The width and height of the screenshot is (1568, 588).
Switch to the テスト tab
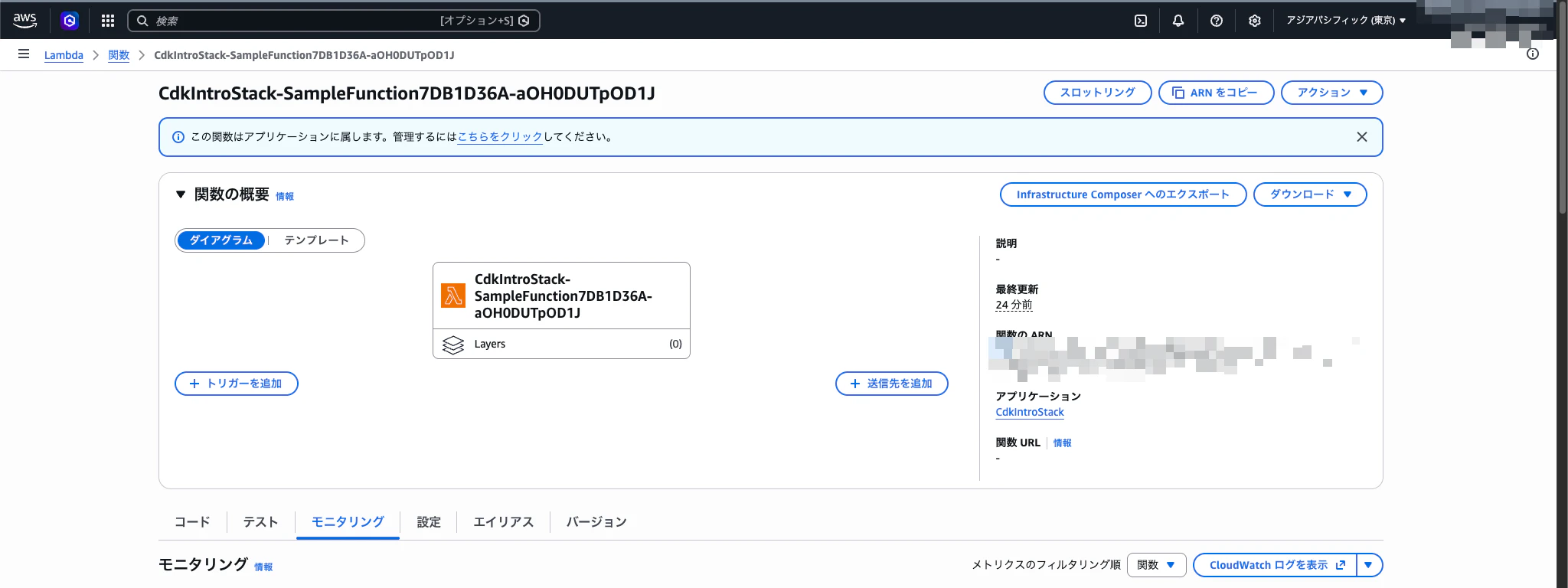click(x=260, y=522)
